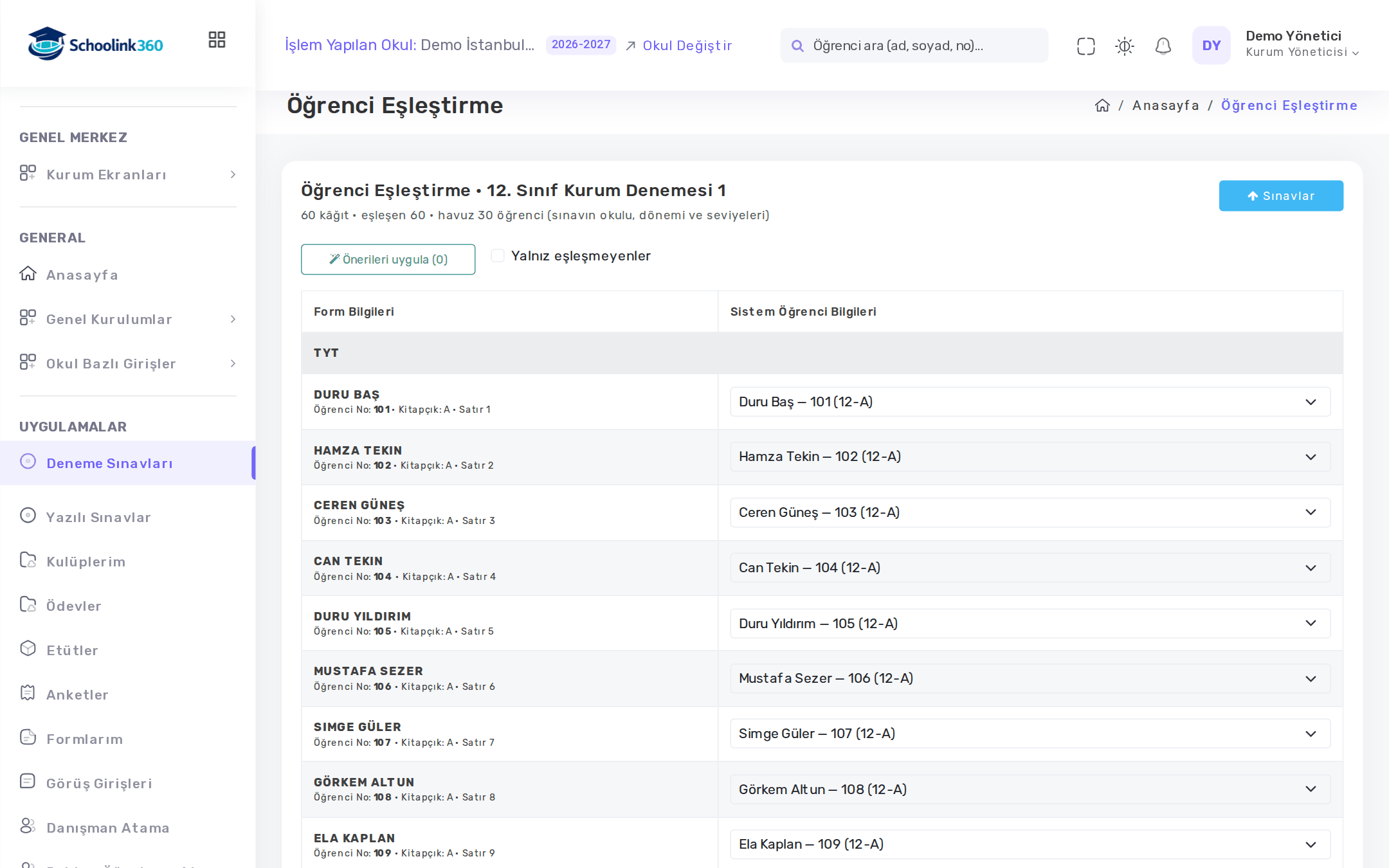Expand the Kurum Ekranları menu

point(128,174)
